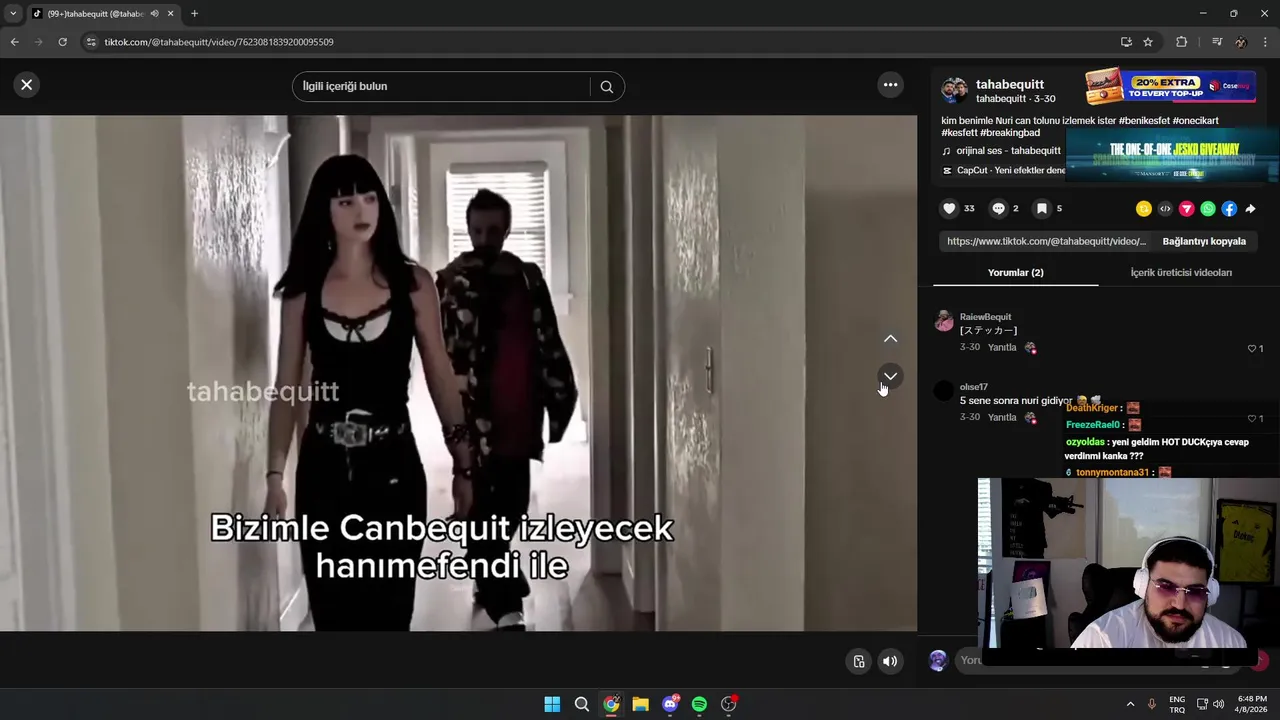
Task: Select the TikTok address bar URL
Action: 219,42
